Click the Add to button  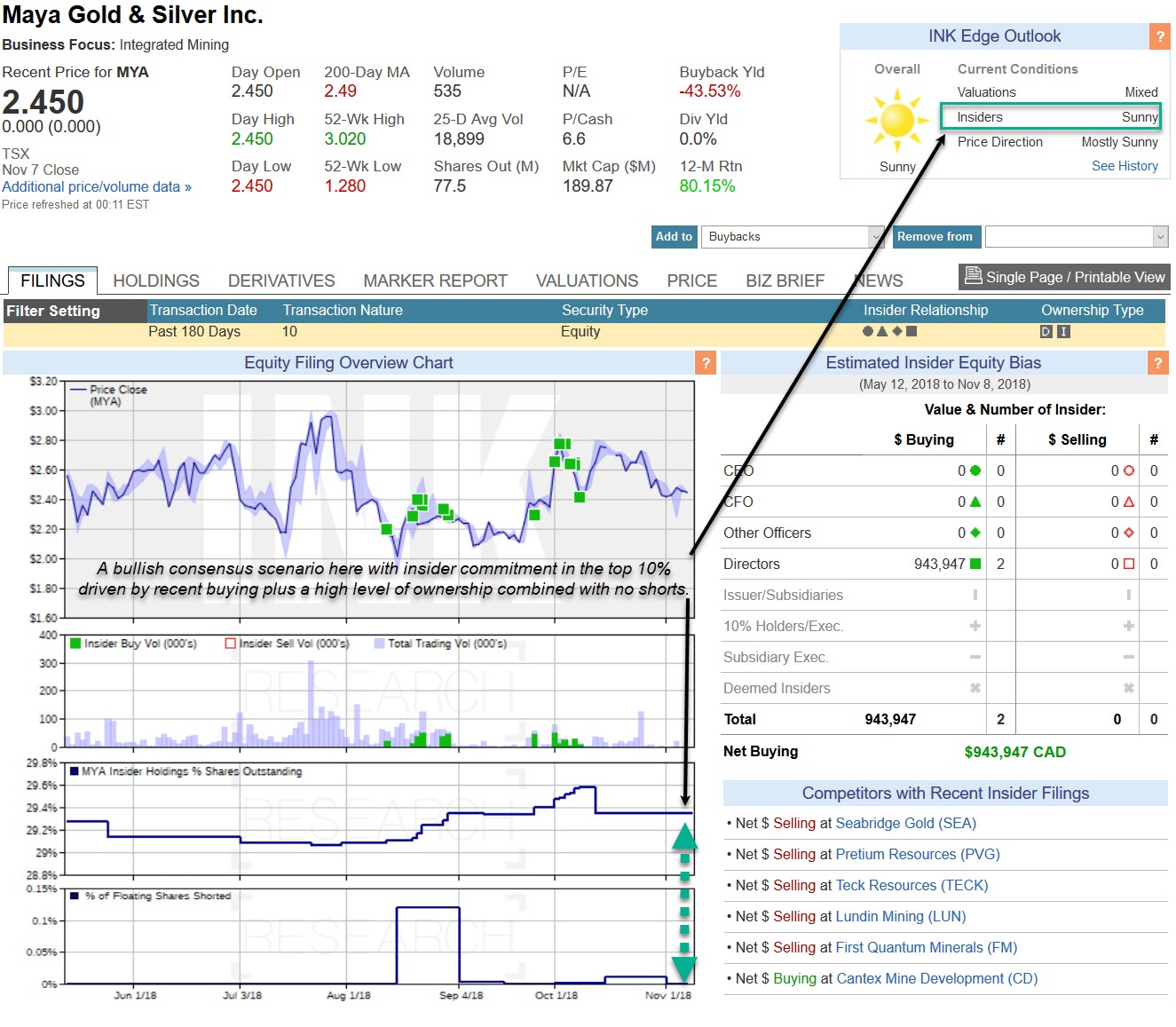point(674,237)
